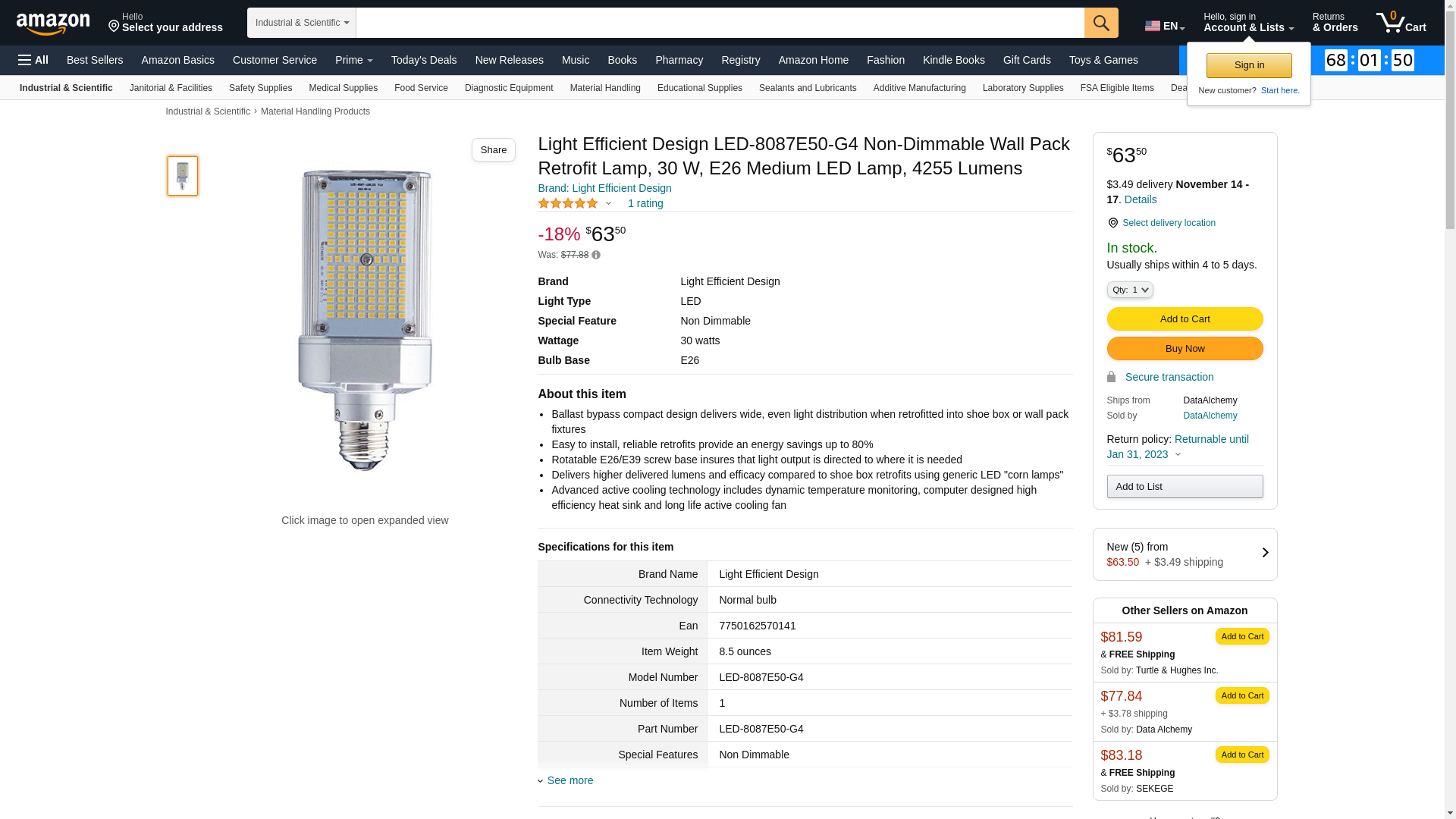
Task: Click the location pin for delivery location
Action: pos(1112,223)
